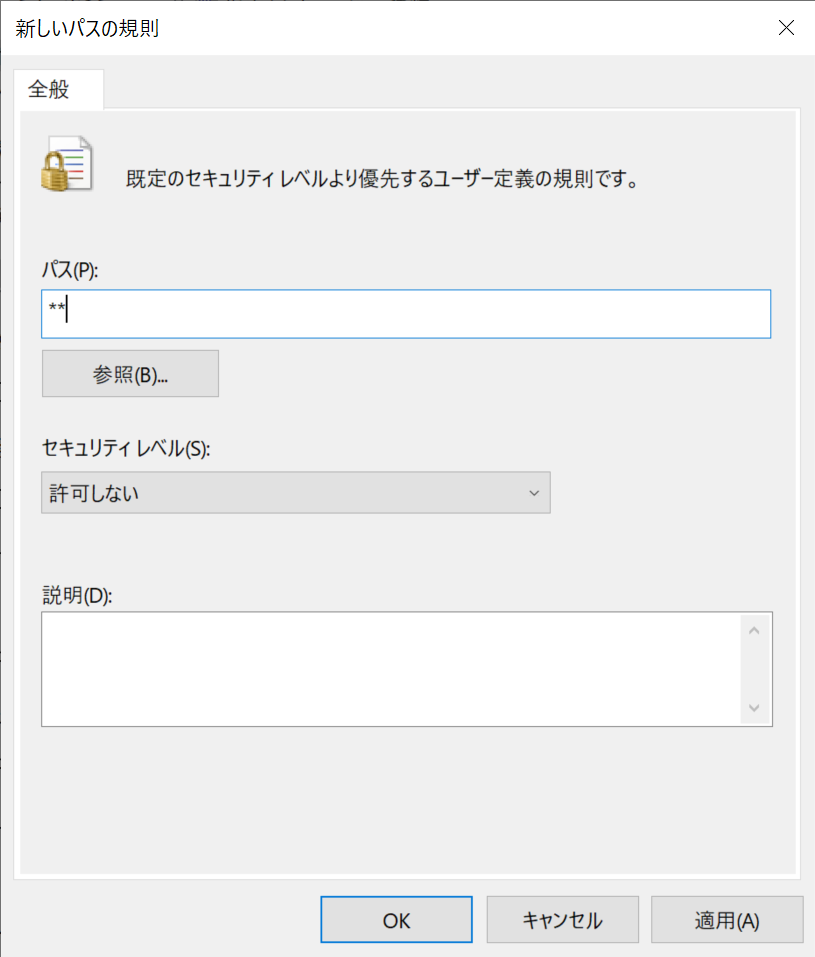The height and width of the screenshot is (957, 815).
Task: Close the 新しいパスの規則 dialog
Action: click(x=786, y=27)
